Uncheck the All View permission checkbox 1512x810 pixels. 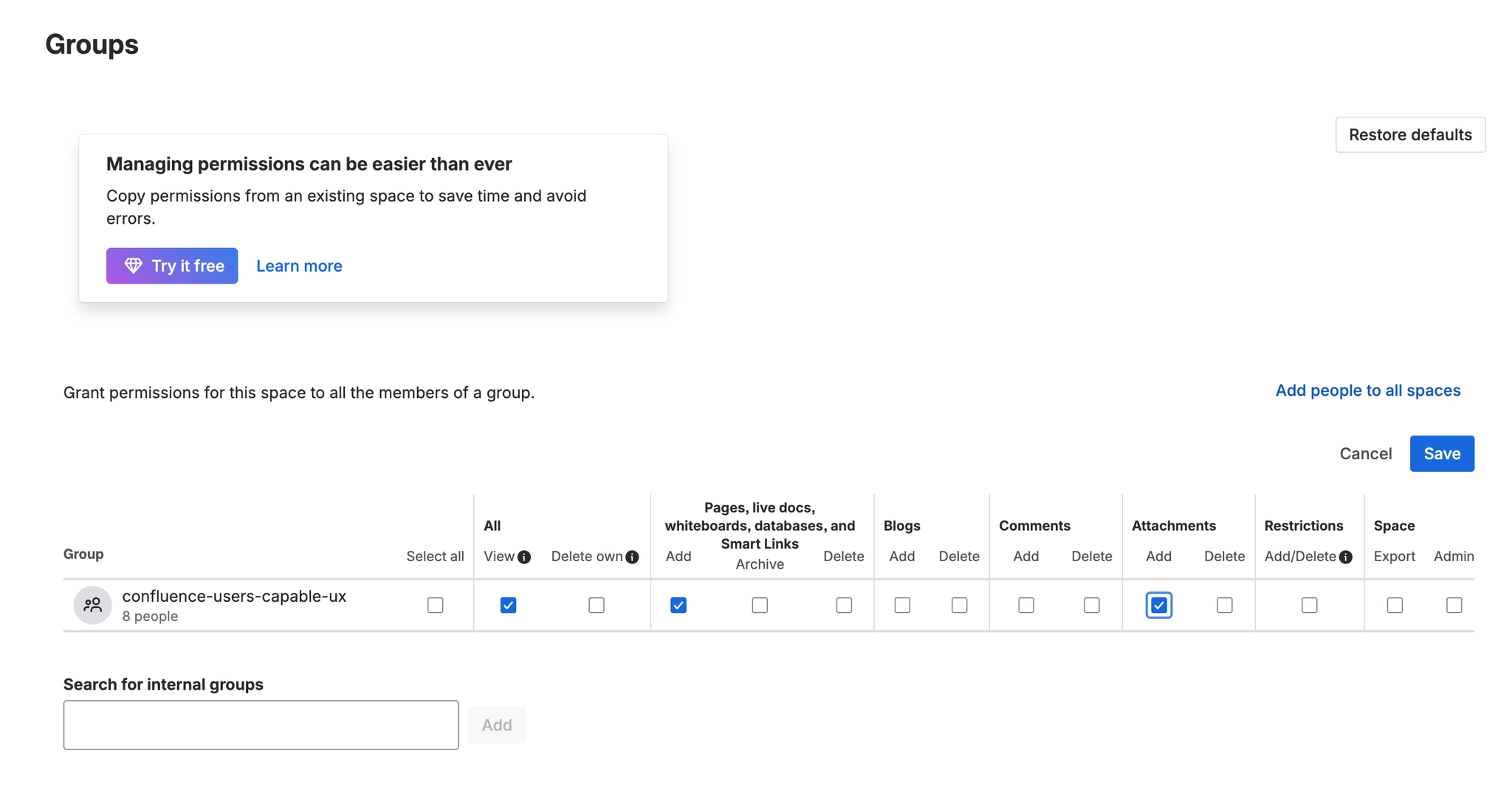508,605
